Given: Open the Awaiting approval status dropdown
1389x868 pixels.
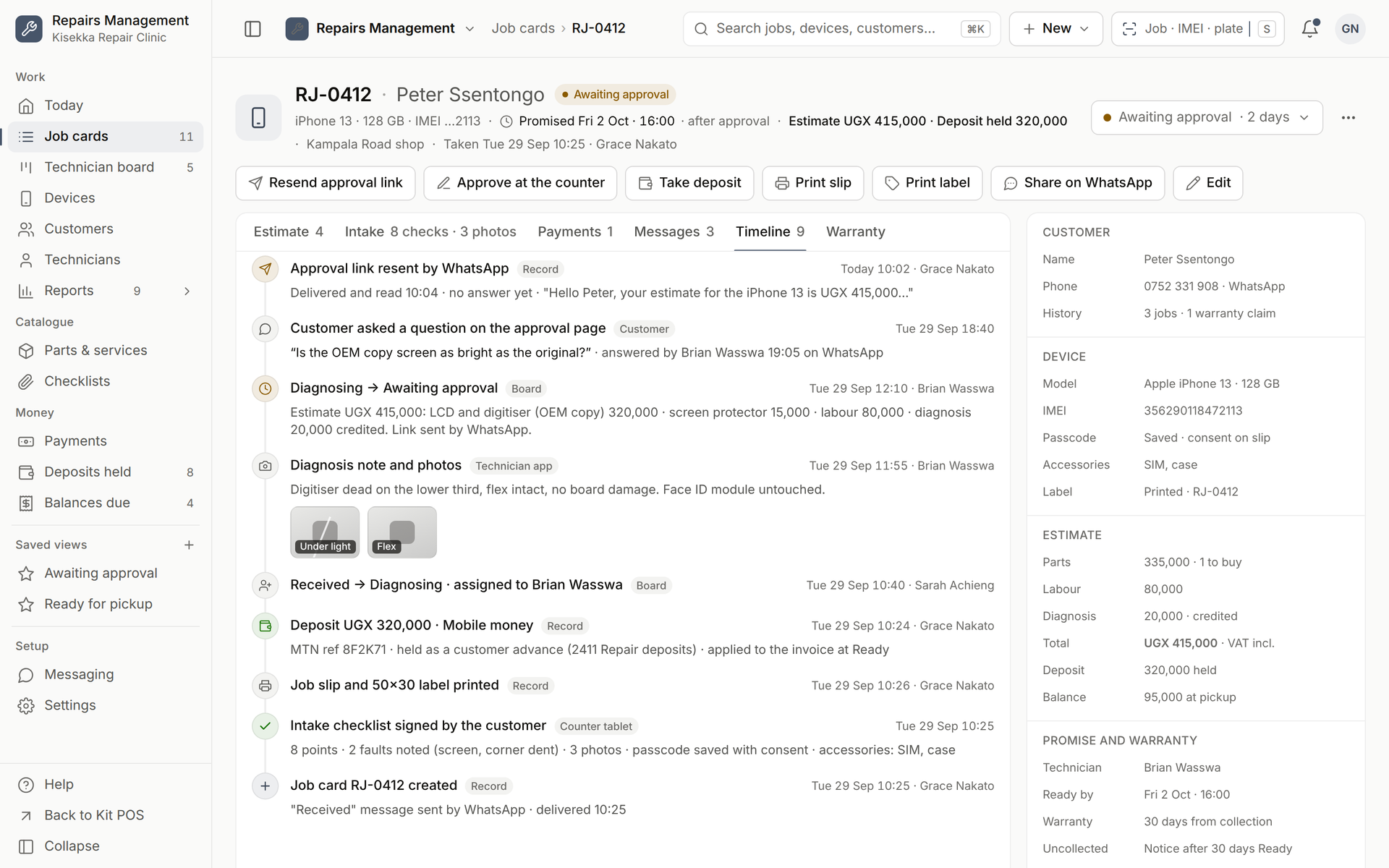Looking at the screenshot, I should [x=1207, y=117].
